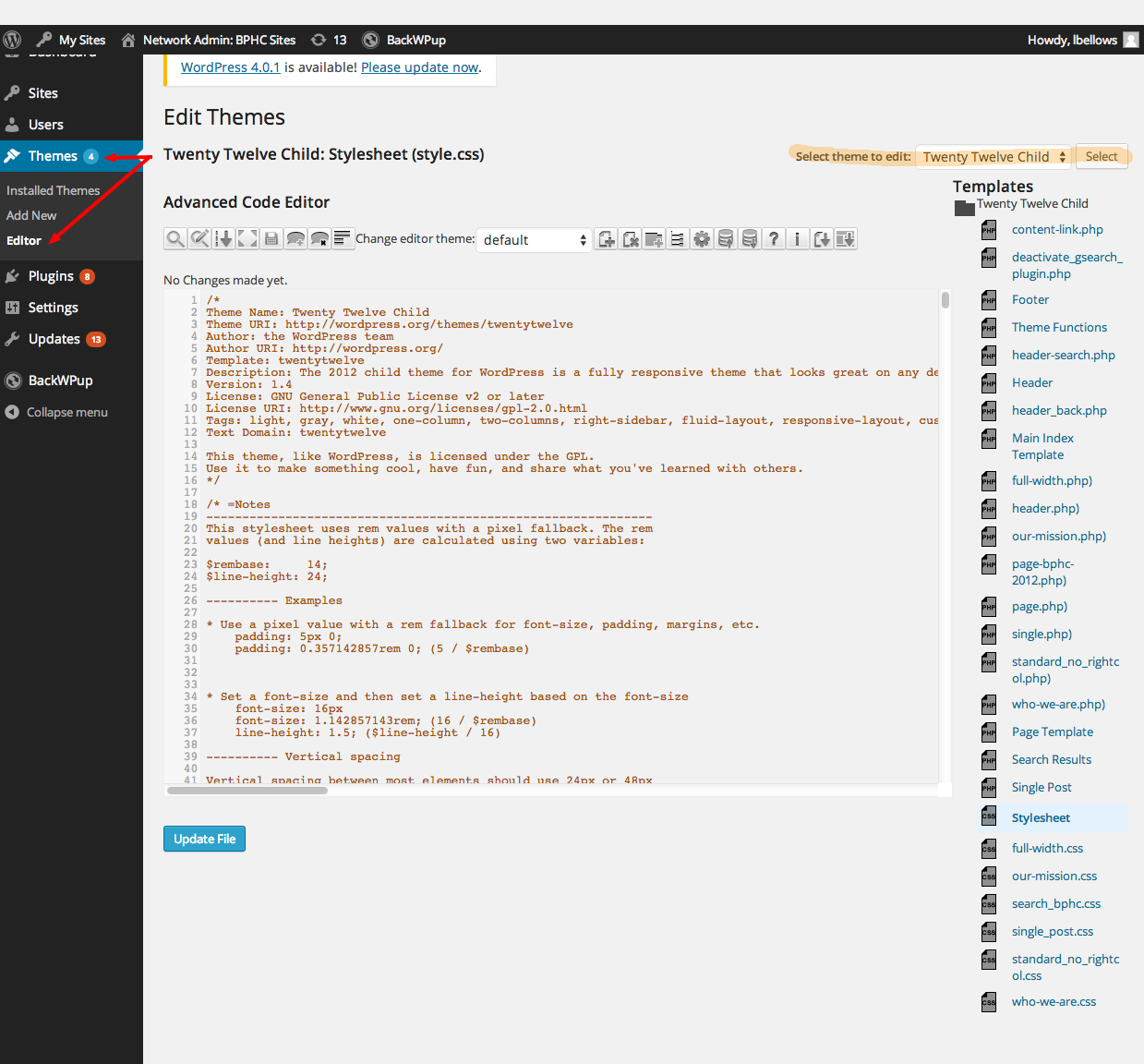1144x1064 pixels.
Task: Click the Update File button
Action: coord(204,839)
